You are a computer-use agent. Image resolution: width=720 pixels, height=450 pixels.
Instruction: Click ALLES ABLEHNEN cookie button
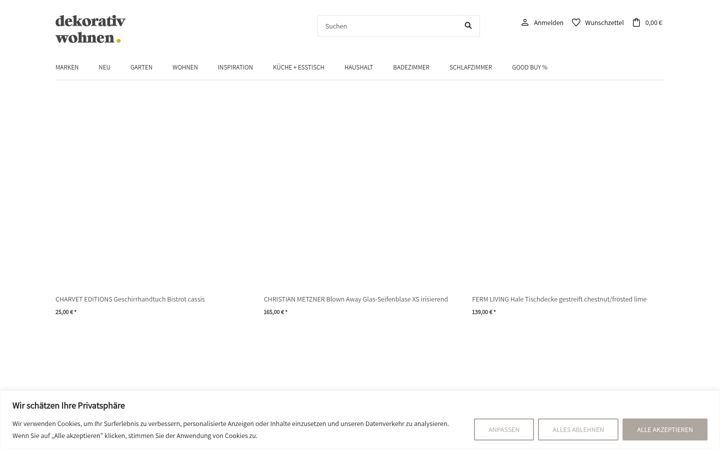[x=578, y=429]
